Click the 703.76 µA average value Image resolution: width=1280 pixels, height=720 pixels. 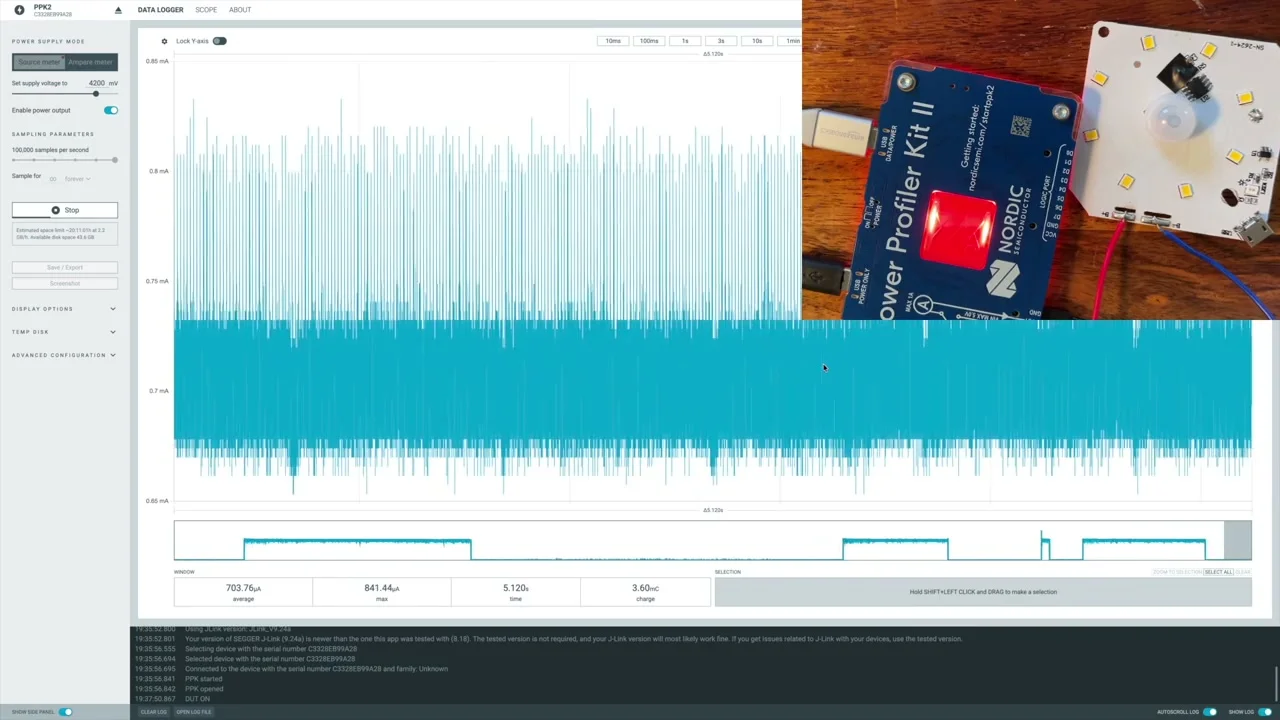tap(243, 588)
